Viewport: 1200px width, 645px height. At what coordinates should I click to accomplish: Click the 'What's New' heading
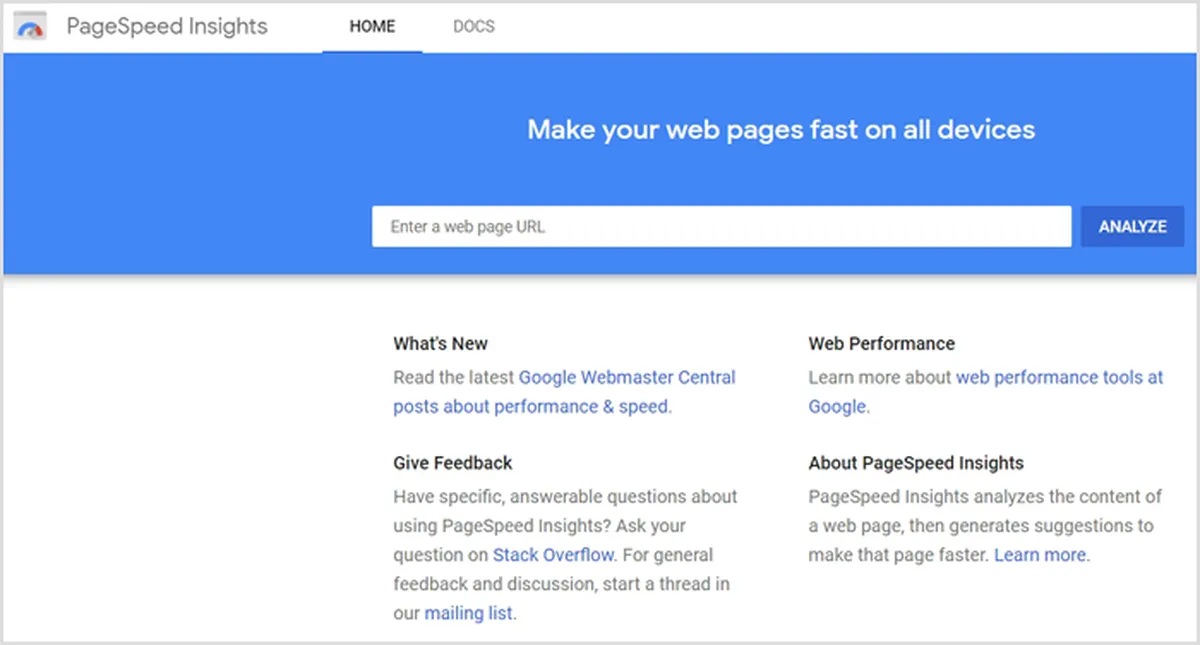[440, 343]
